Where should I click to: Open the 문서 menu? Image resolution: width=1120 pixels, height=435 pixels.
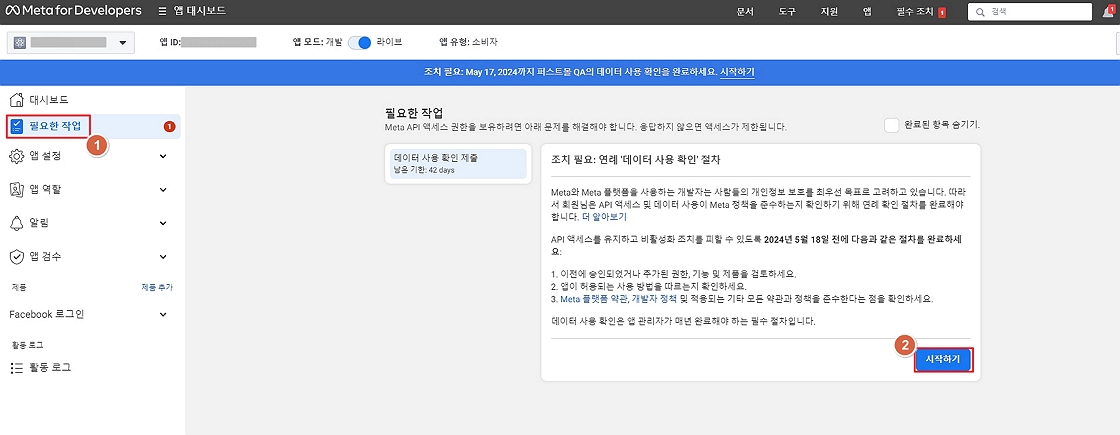click(745, 12)
